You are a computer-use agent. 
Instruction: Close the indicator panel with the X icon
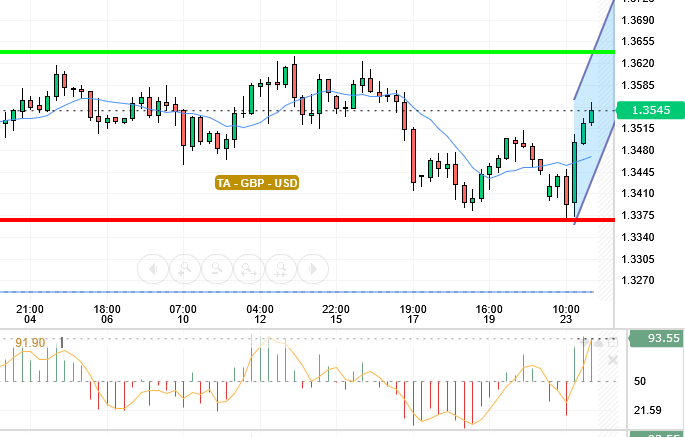(613, 360)
